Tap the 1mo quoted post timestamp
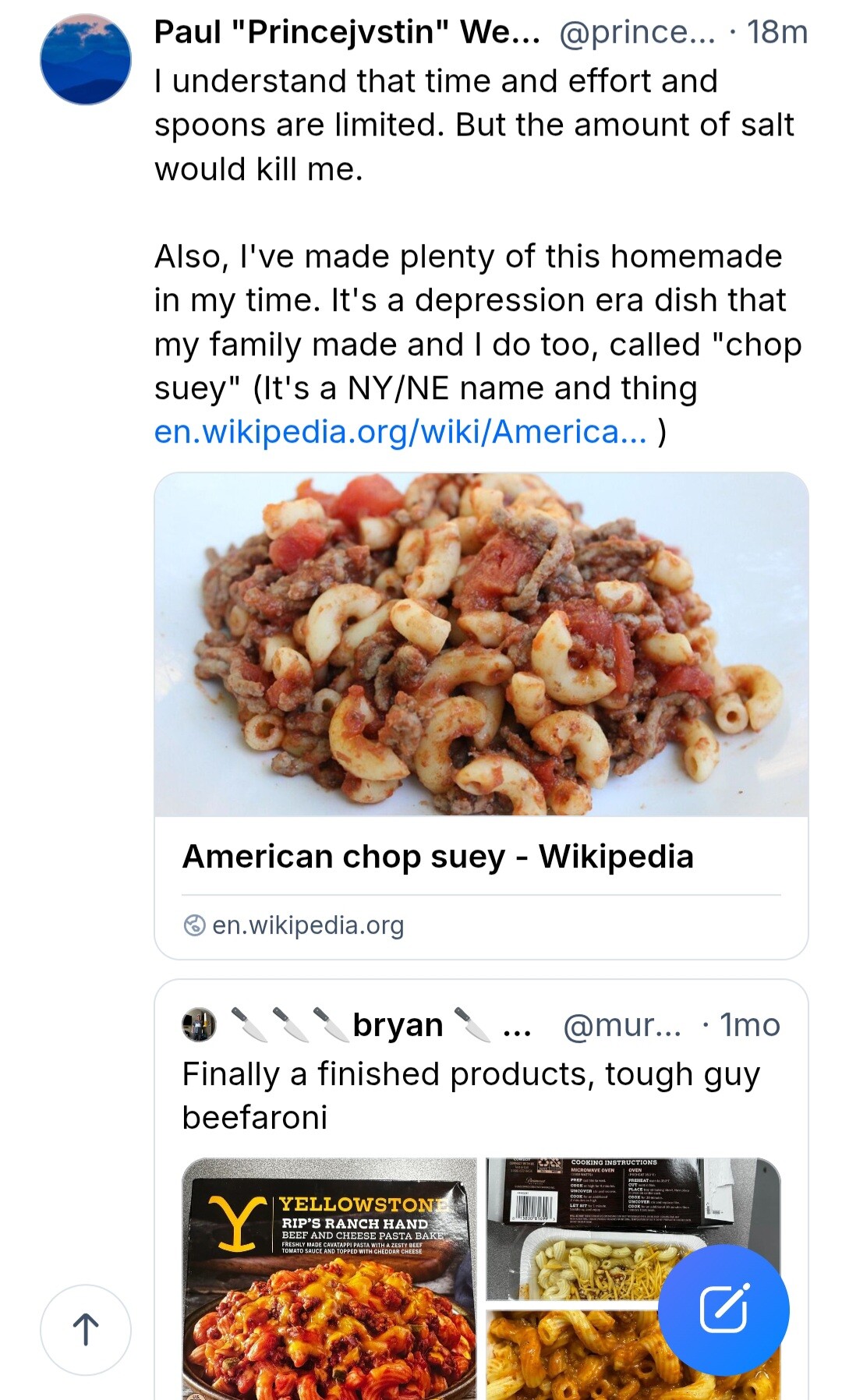The height and width of the screenshot is (1400, 842). pyautogui.click(x=749, y=1025)
